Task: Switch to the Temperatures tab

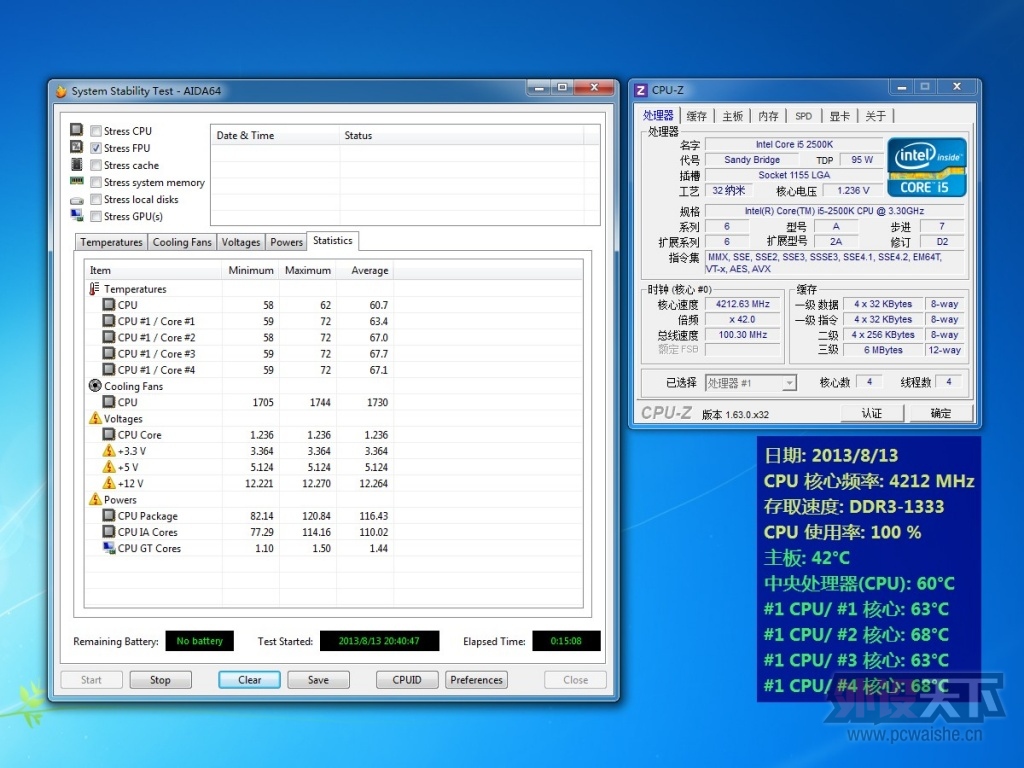Action: click(111, 242)
